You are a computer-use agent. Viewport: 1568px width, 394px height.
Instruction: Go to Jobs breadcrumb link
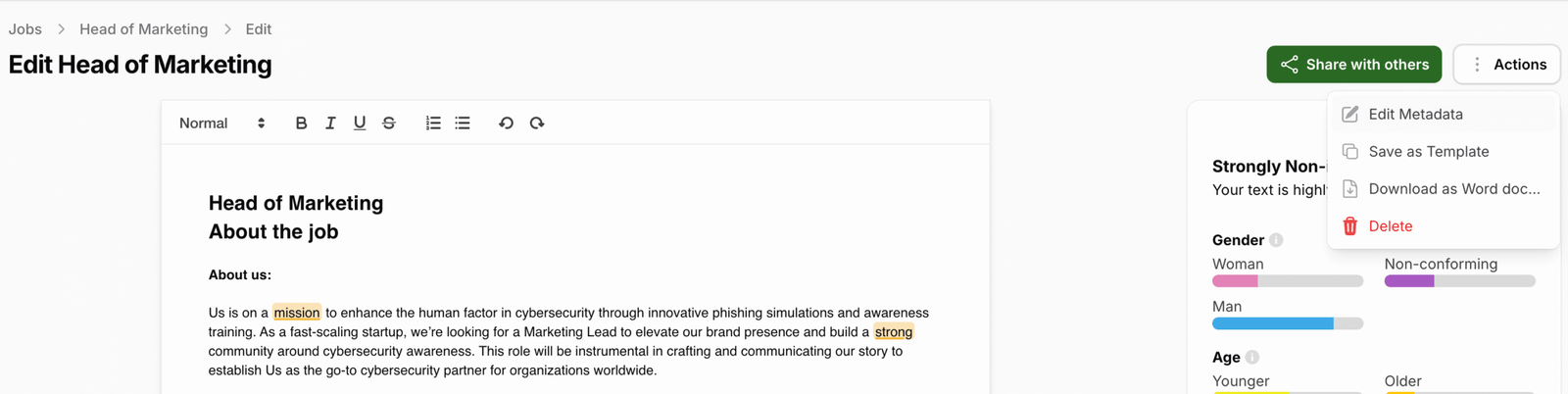point(25,29)
